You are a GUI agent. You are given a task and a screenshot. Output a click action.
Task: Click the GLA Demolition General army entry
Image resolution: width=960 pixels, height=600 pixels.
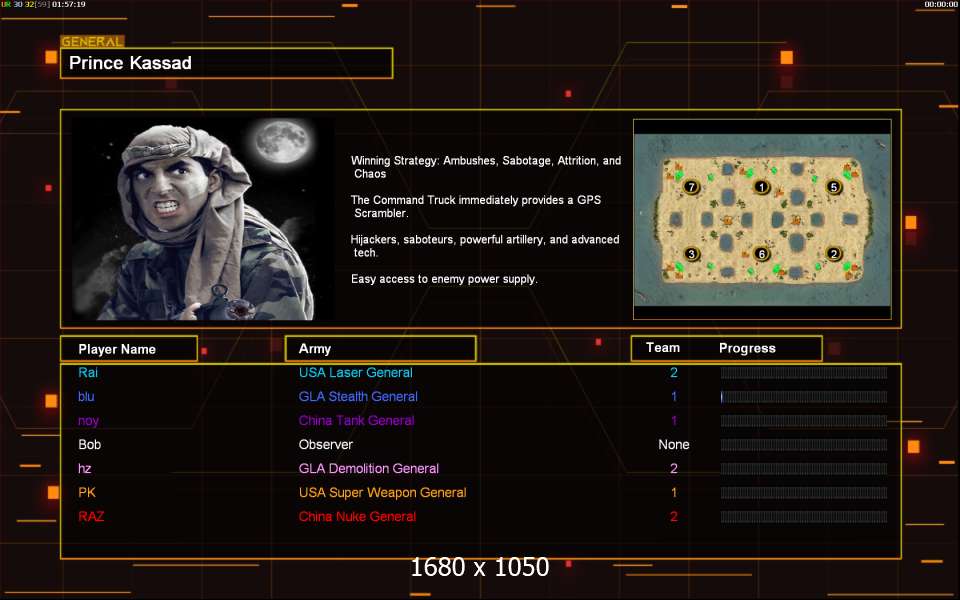click(369, 468)
